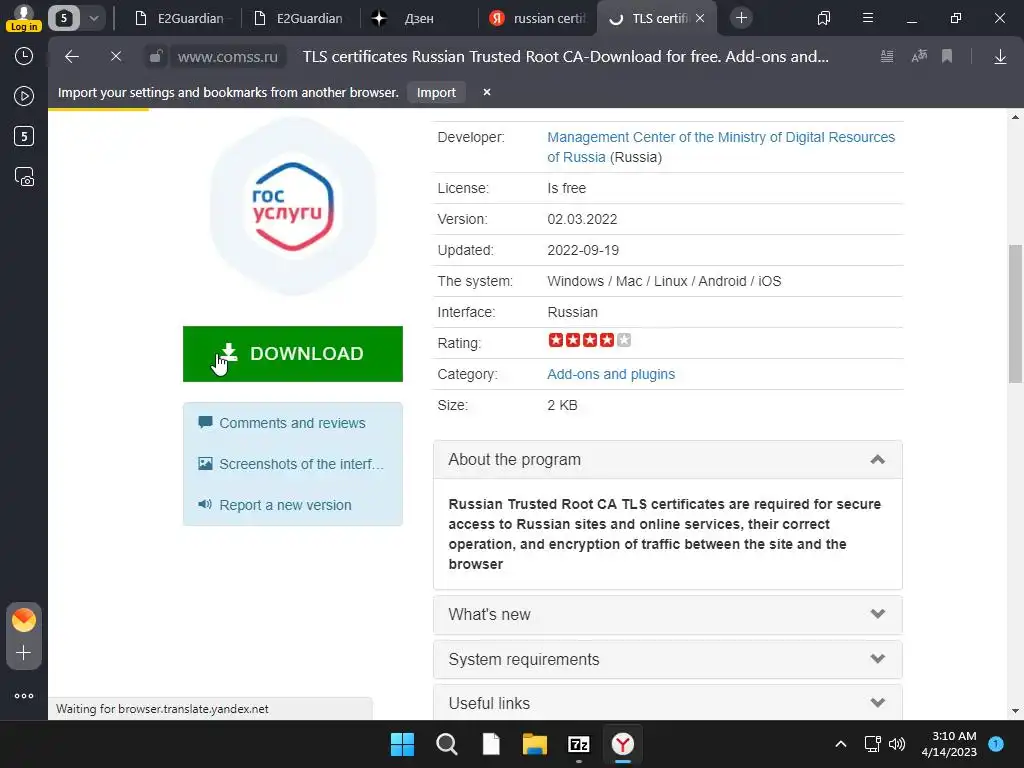This screenshot has width=1024, height=768.
Task: Expand the What's new section
Action: tap(667, 615)
